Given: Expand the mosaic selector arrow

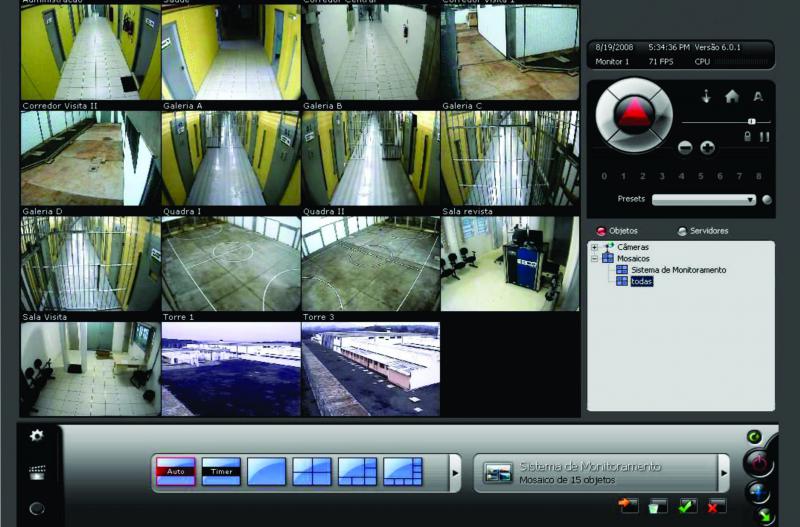Looking at the screenshot, I should (x=723, y=472).
